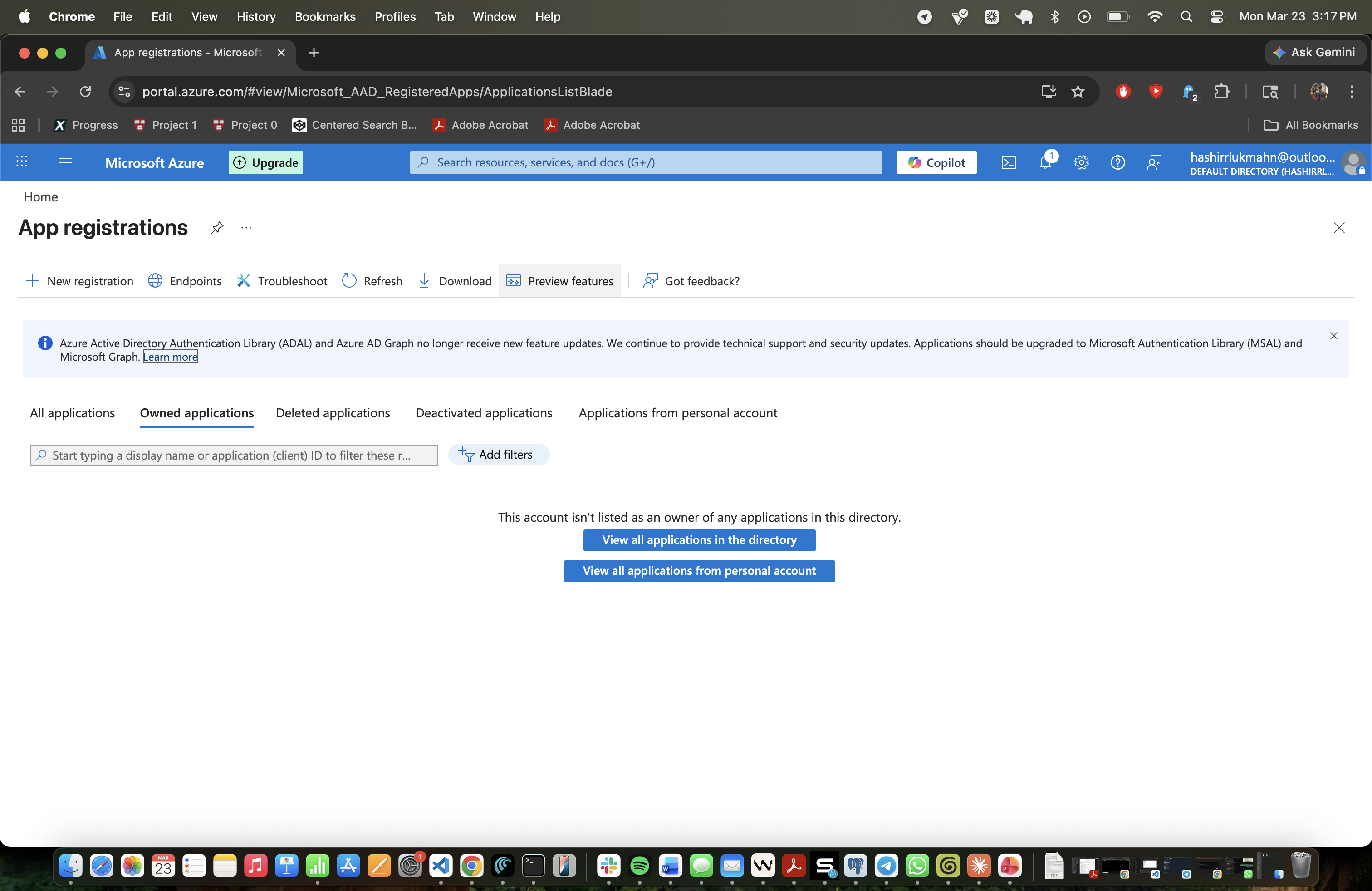
Task: Open Azure Cloud Shell
Action: pyautogui.click(x=1009, y=162)
